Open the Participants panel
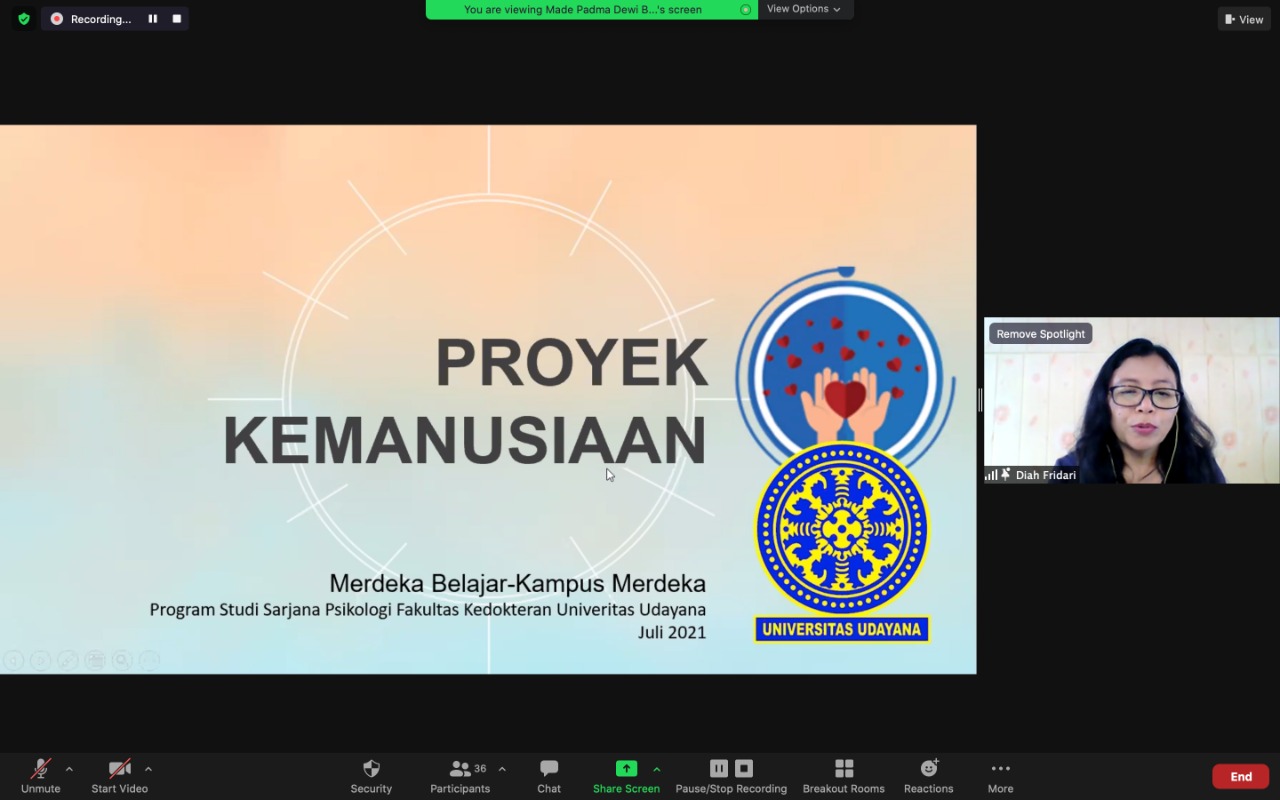The image size is (1280, 800). click(x=460, y=776)
